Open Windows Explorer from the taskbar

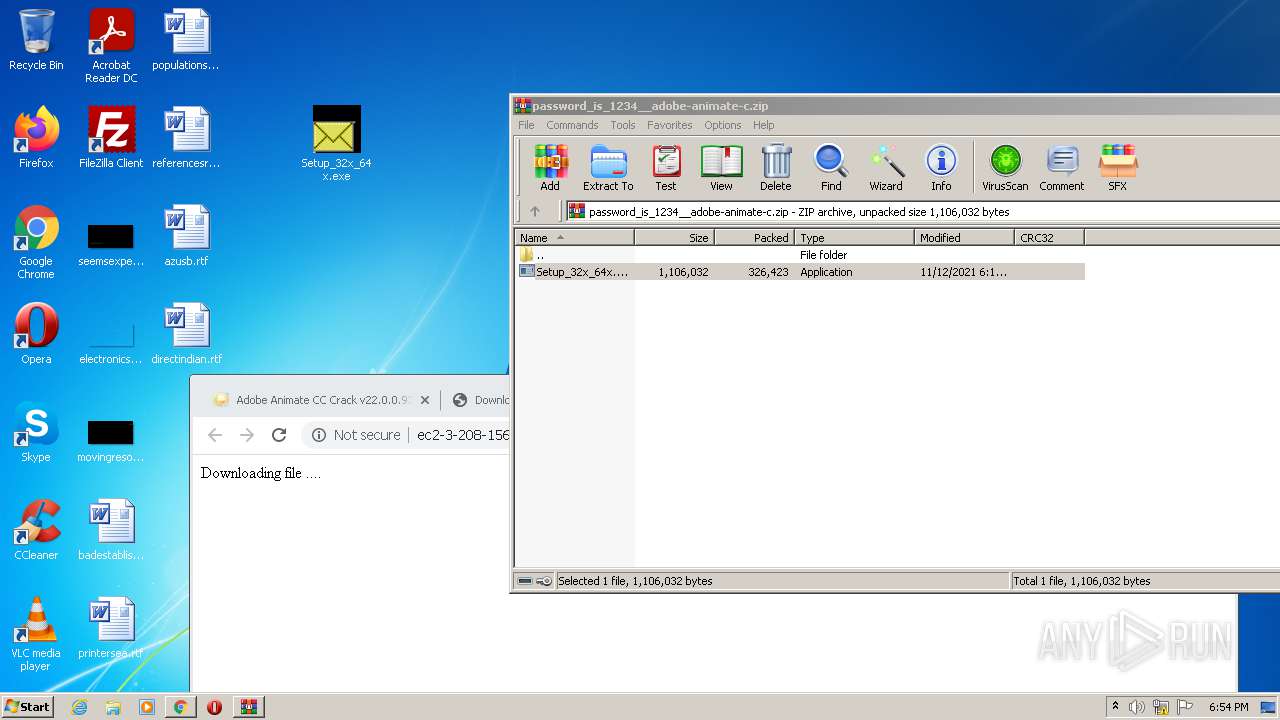113,707
